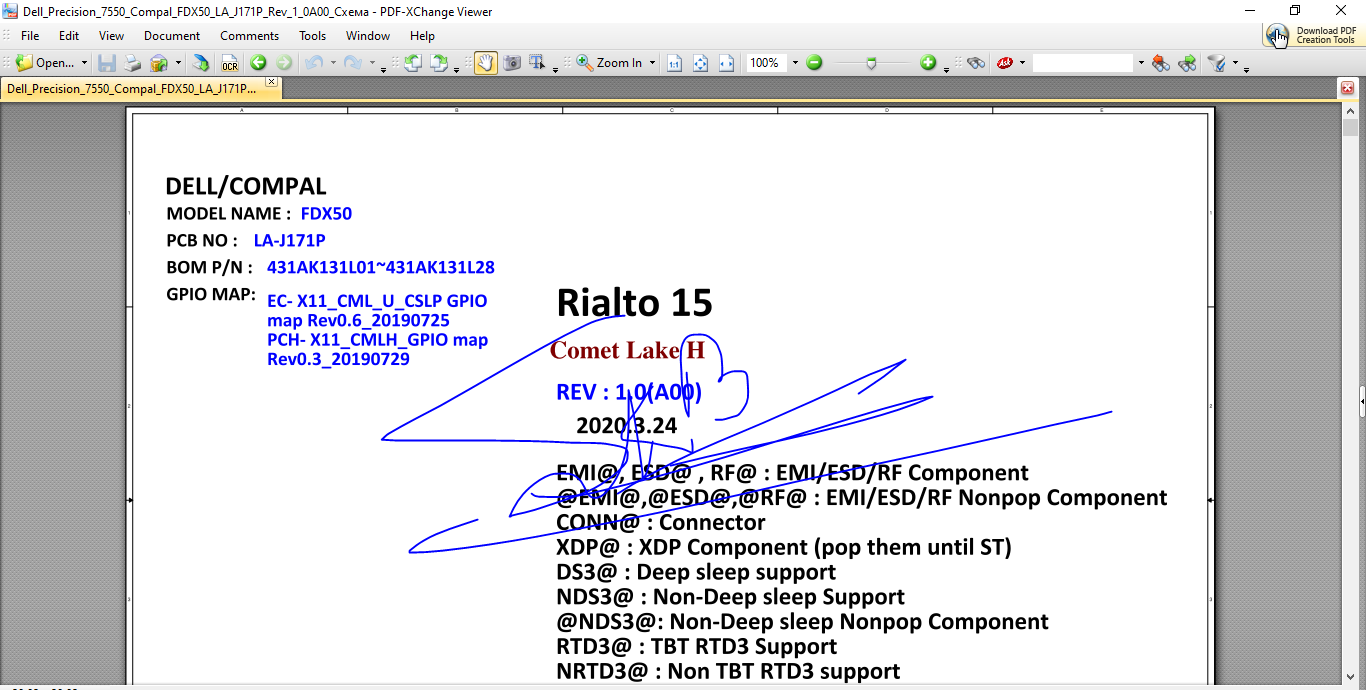Screen dimensions: 1366x690
Task: Open the Redo history dropdown arrow
Action: (372, 63)
